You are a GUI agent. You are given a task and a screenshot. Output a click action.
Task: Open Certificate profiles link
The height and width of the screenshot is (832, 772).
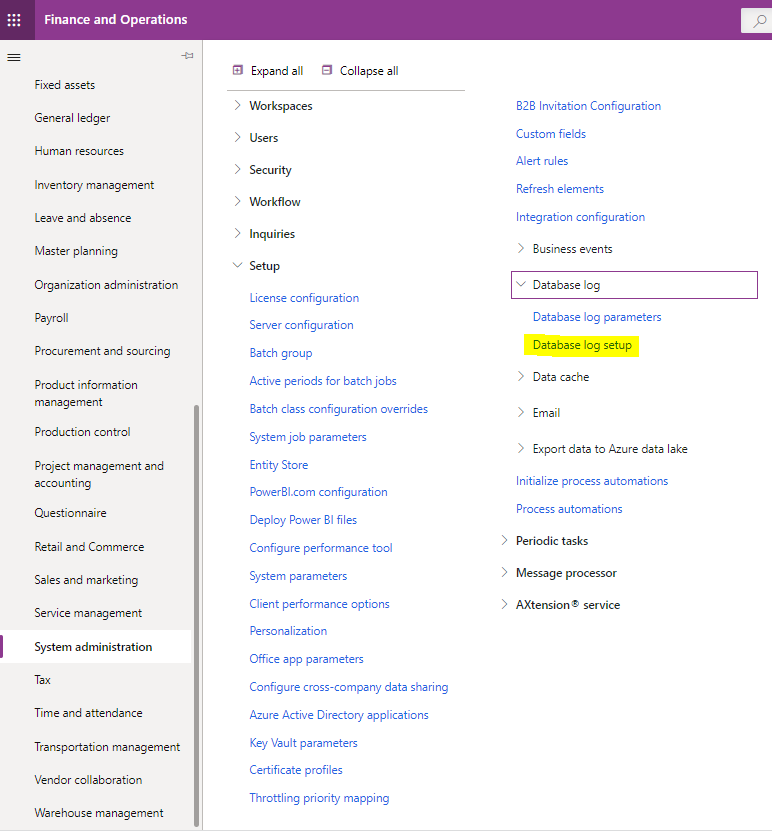pyautogui.click(x=296, y=770)
